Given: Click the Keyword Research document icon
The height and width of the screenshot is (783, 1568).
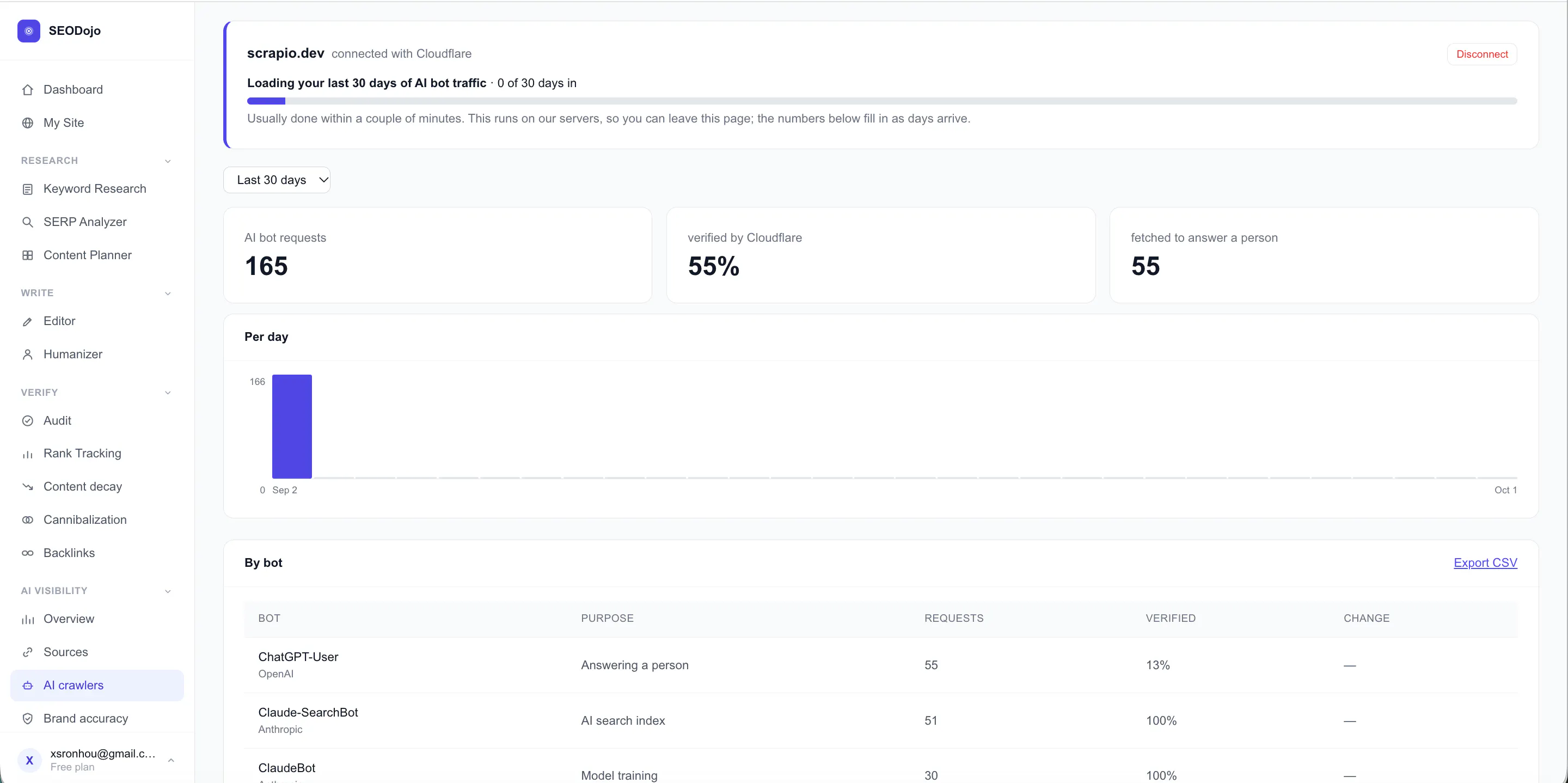Looking at the screenshot, I should [27, 189].
